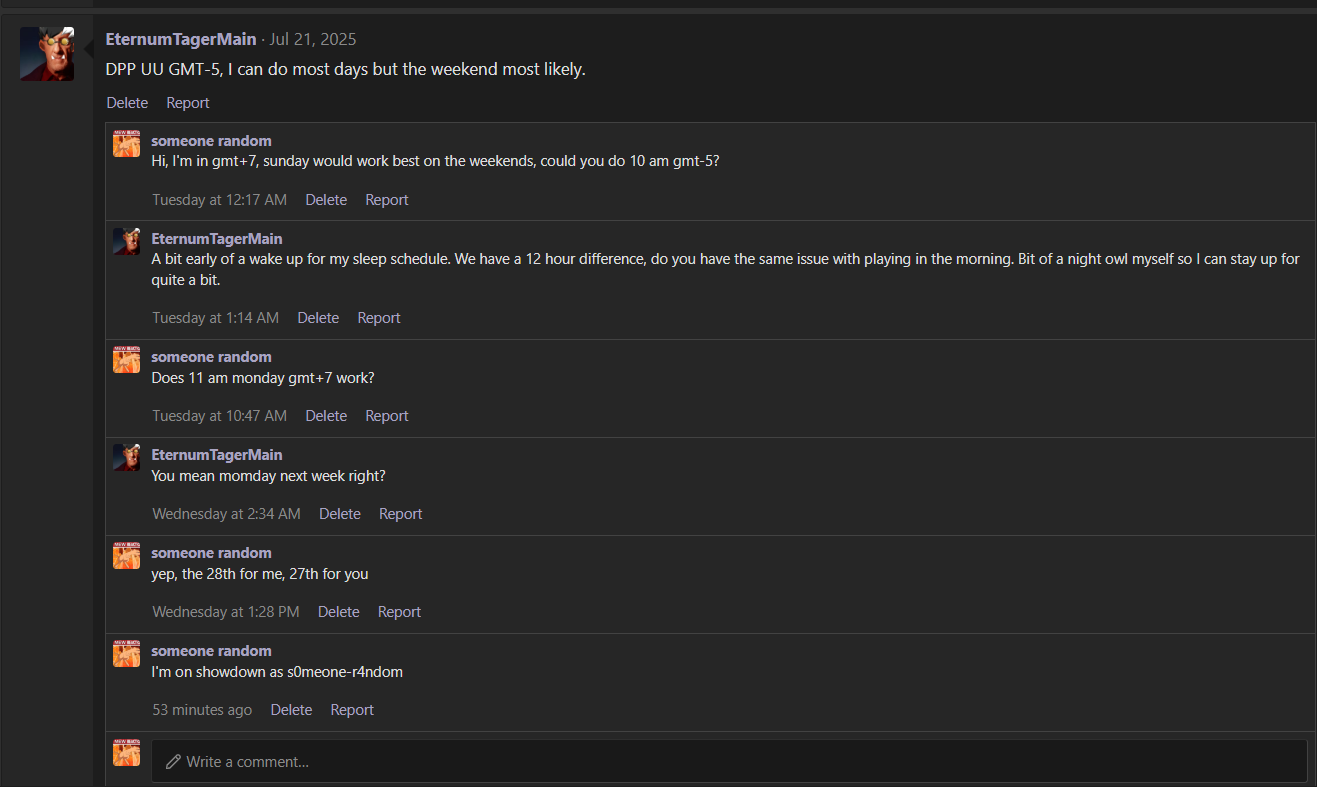Open EternumTagerMain username on the main post
Screen dimensions: 1317x787
180,39
